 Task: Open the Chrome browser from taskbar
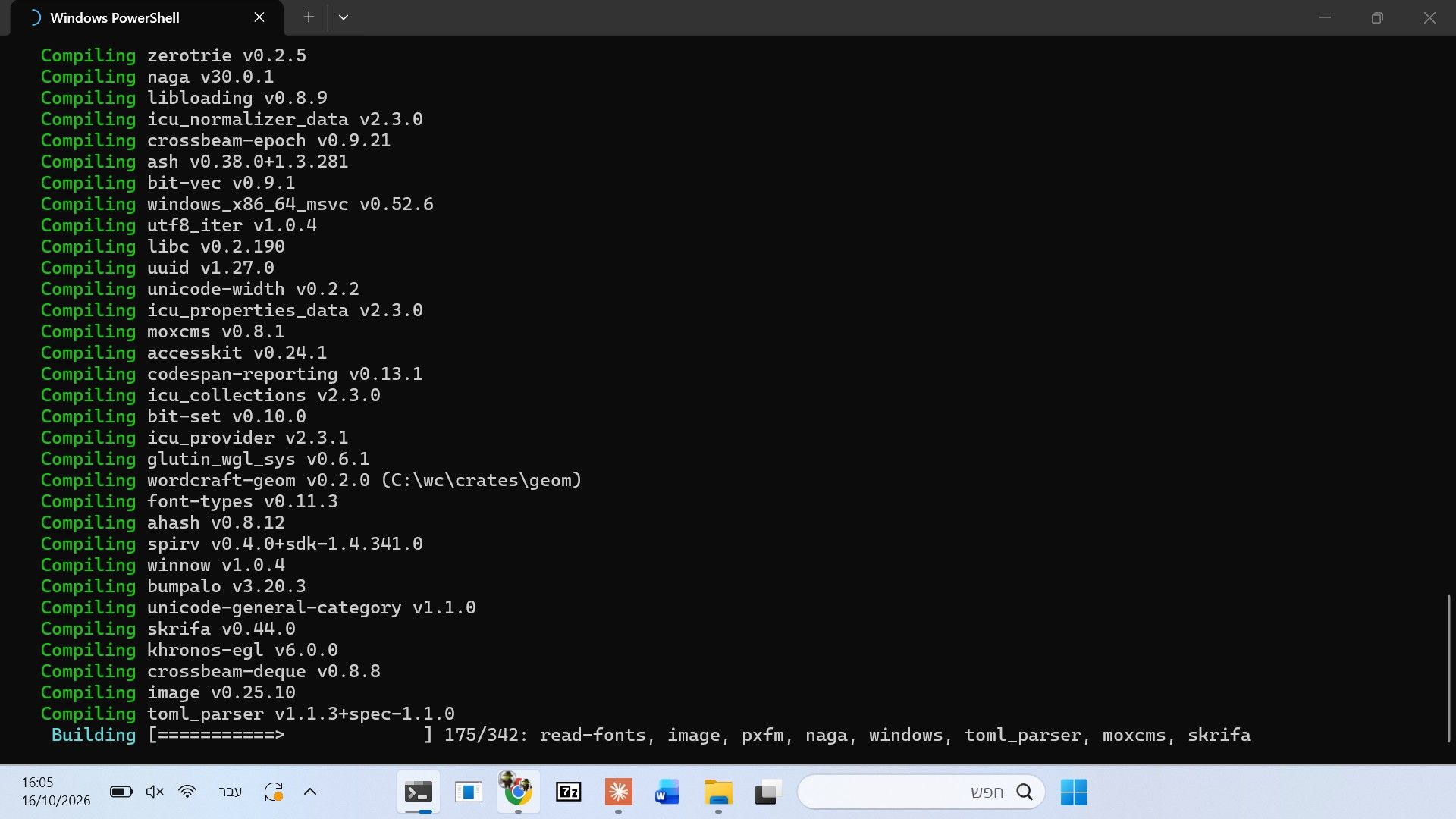click(518, 792)
